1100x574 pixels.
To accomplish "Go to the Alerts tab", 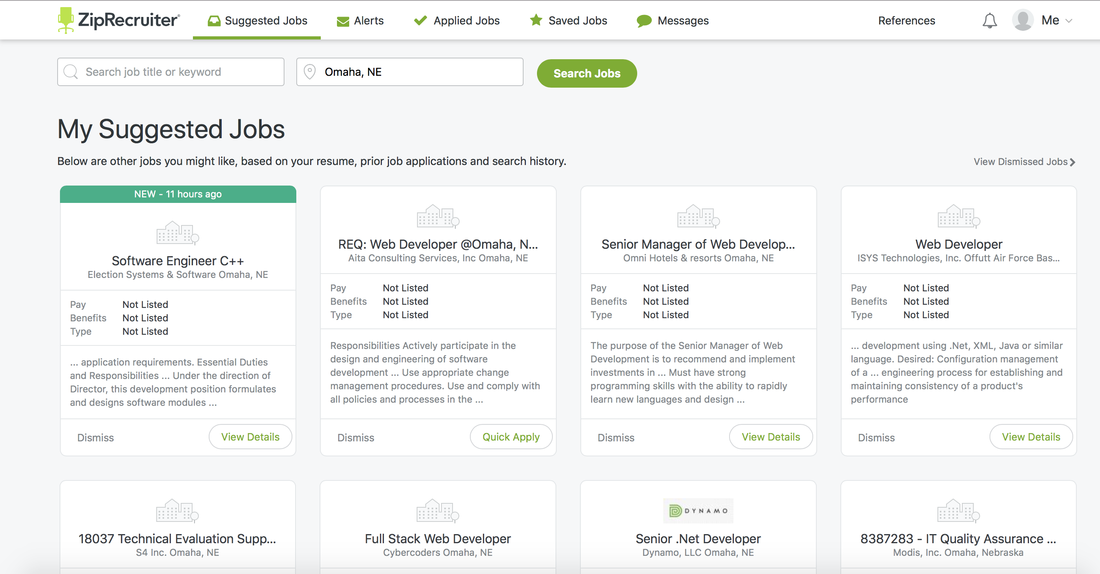I will pos(360,20).
